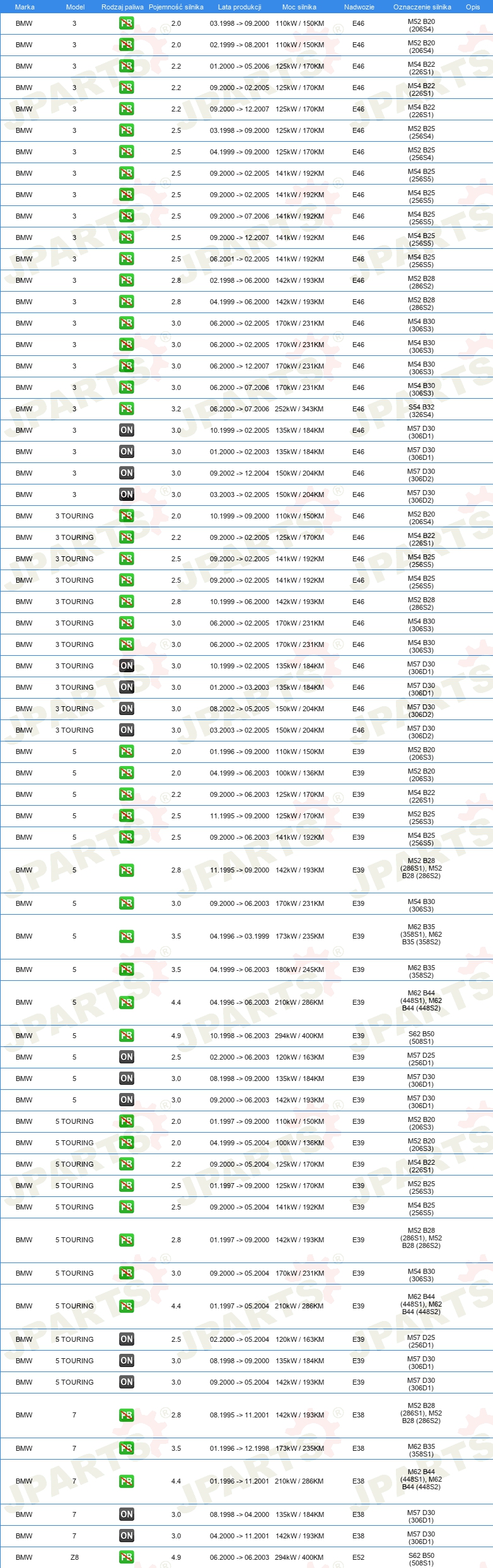Click the 252kW / 343KM power cell
Viewport: 493px width, 1568px height.
(299, 409)
